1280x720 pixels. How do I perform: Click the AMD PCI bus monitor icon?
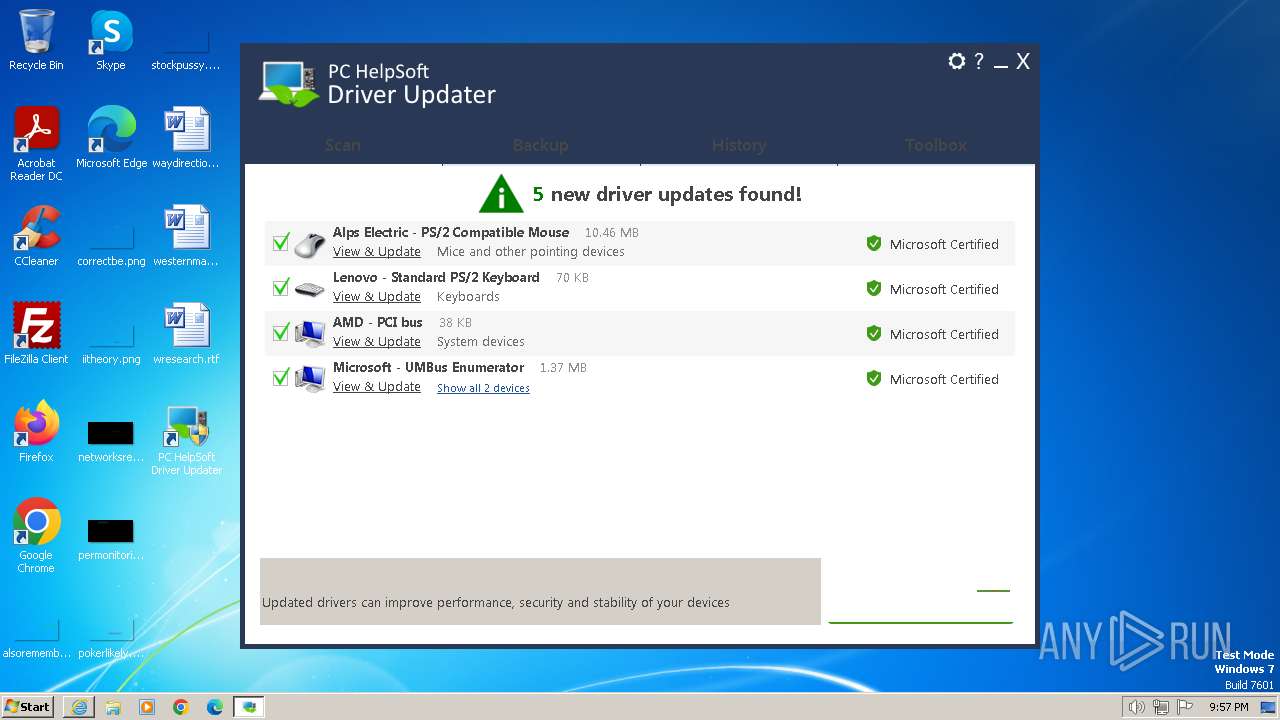point(310,334)
